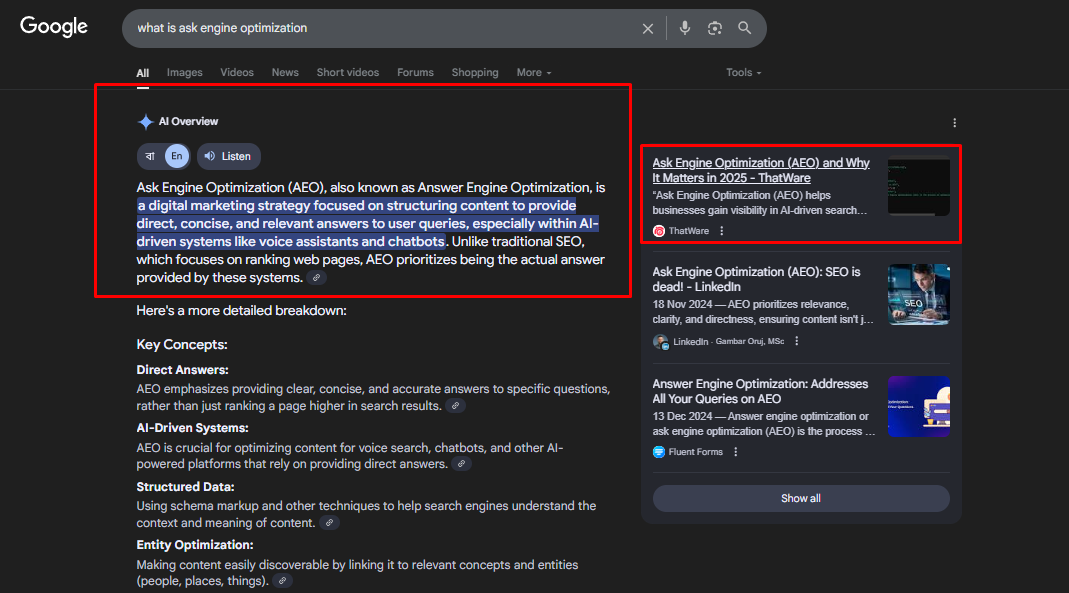Viewport: 1069px width, 593px height.
Task: Click the 'Direct Answers:' subheading
Action: click(x=182, y=369)
